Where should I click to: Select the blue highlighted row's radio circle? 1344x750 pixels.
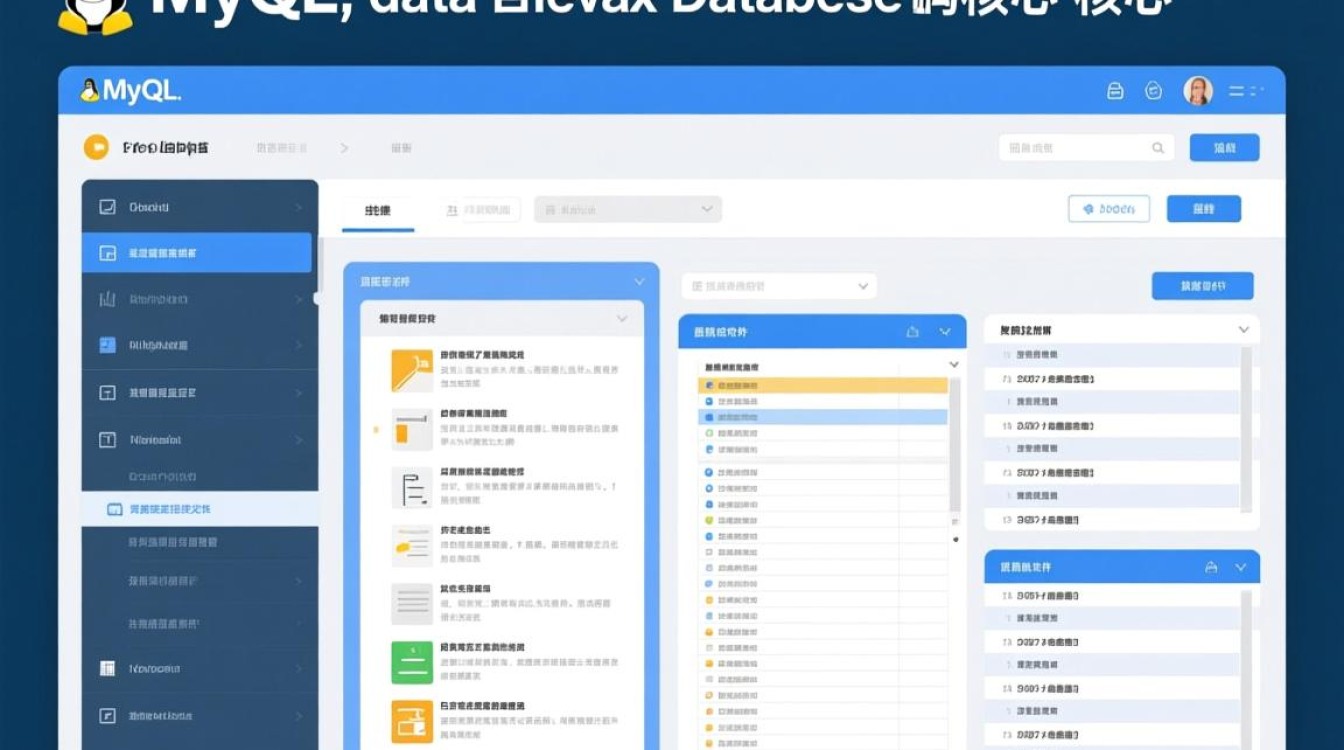point(709,417)
